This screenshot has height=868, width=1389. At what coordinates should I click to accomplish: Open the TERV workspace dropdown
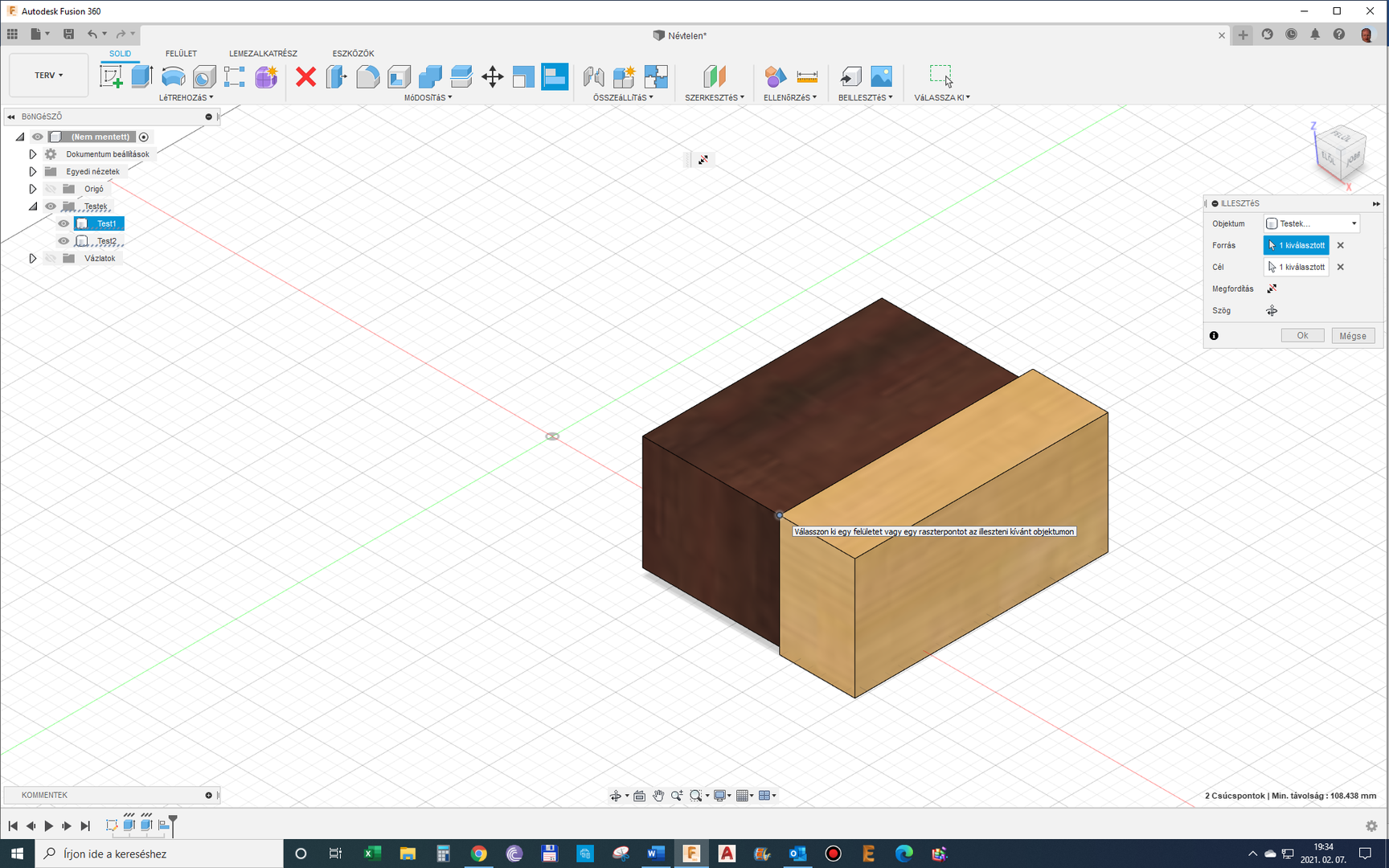(x=49, y=76)
